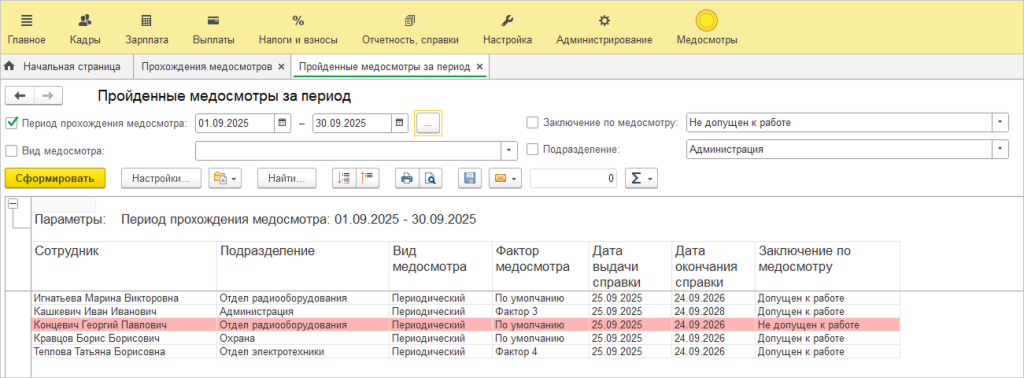Collapse the Параметры group in report
The height and width of the screenshot is (378, 1024).
click(x=11, y=204)
